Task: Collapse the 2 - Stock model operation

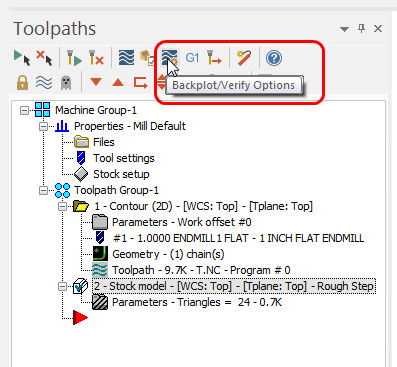Action: click(62, 287)
